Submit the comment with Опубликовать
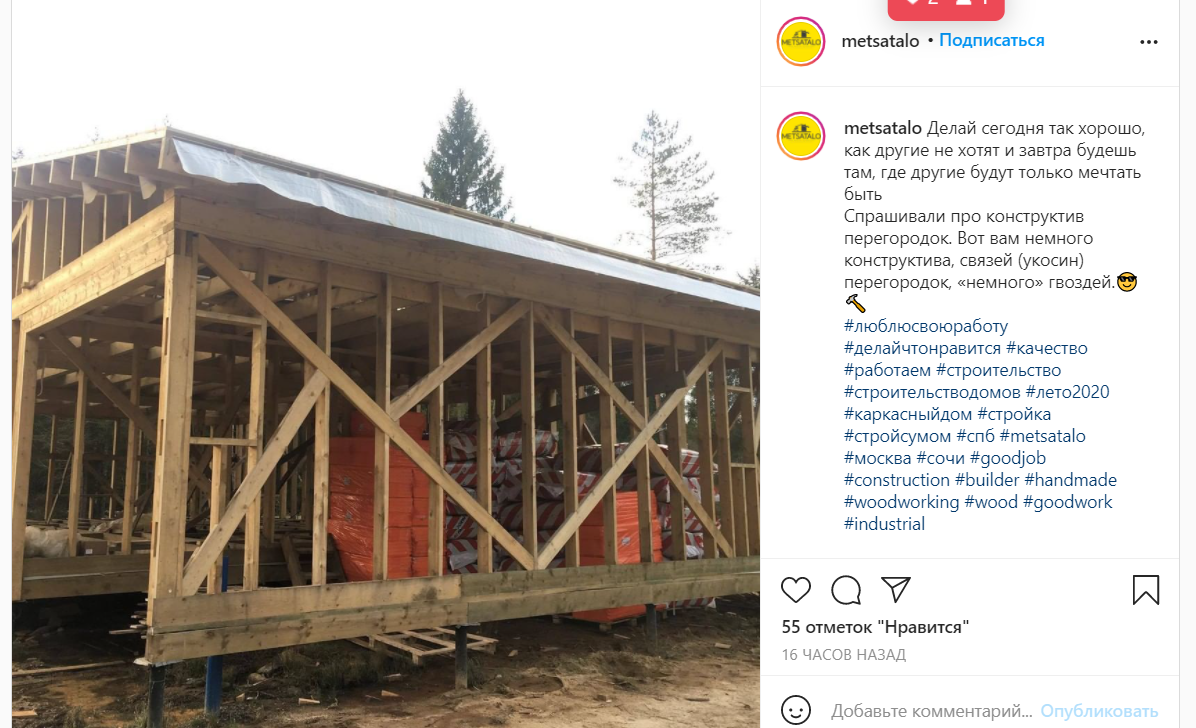The height and width of the screenshot is (728, 1196). (1099, 711)
